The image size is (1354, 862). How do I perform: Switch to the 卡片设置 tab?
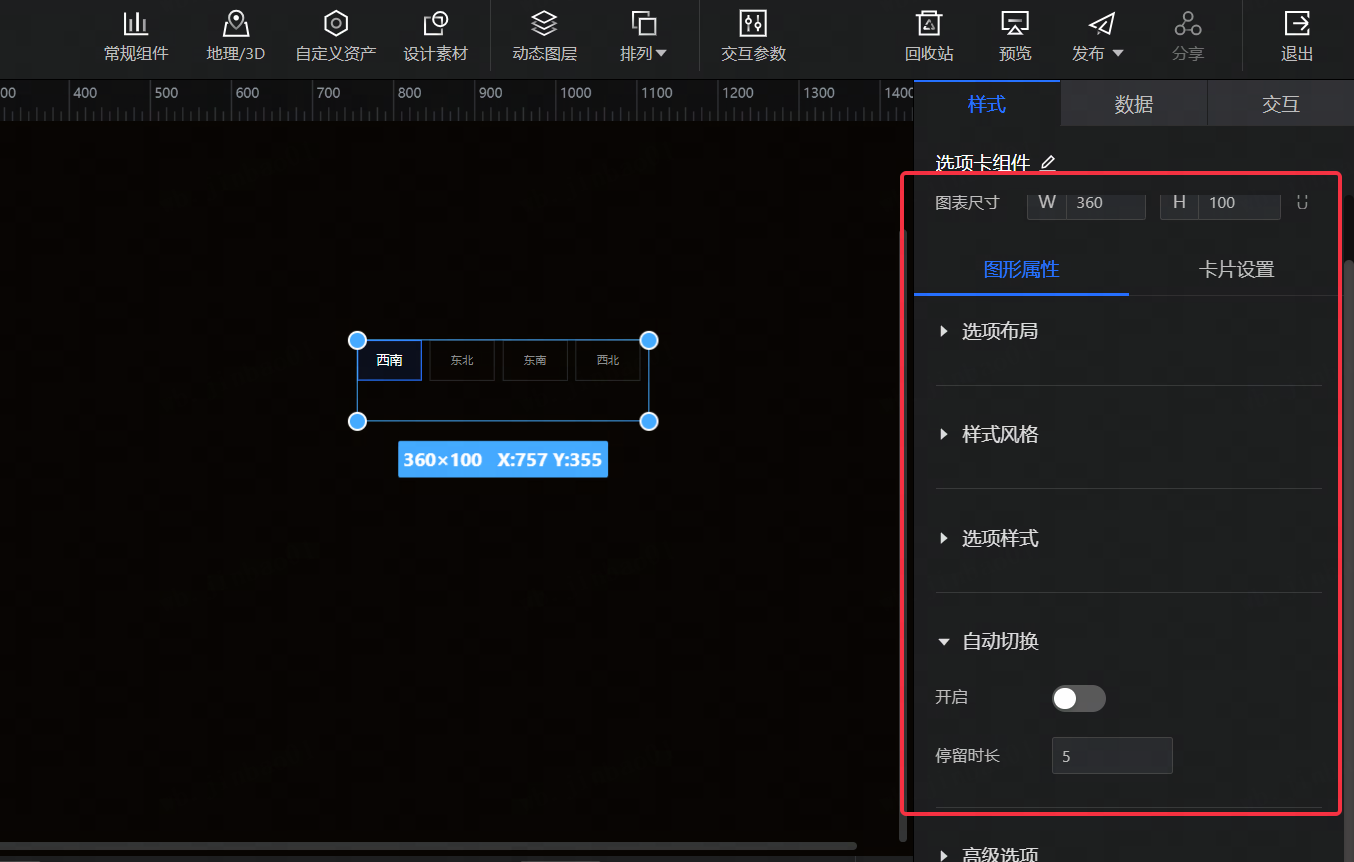(1237, 269)
